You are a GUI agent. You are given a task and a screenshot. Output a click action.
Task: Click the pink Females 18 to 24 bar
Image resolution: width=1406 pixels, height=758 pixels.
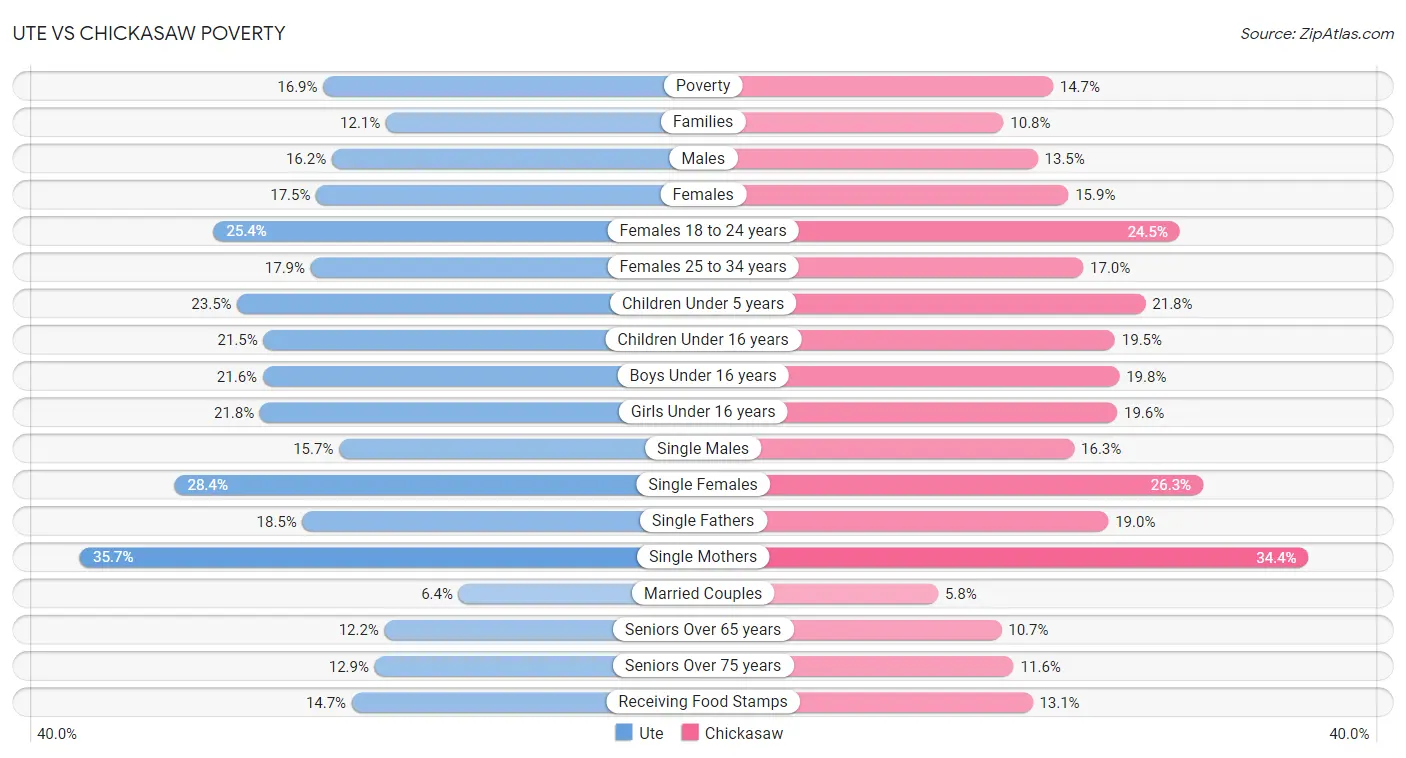point(942,231)
